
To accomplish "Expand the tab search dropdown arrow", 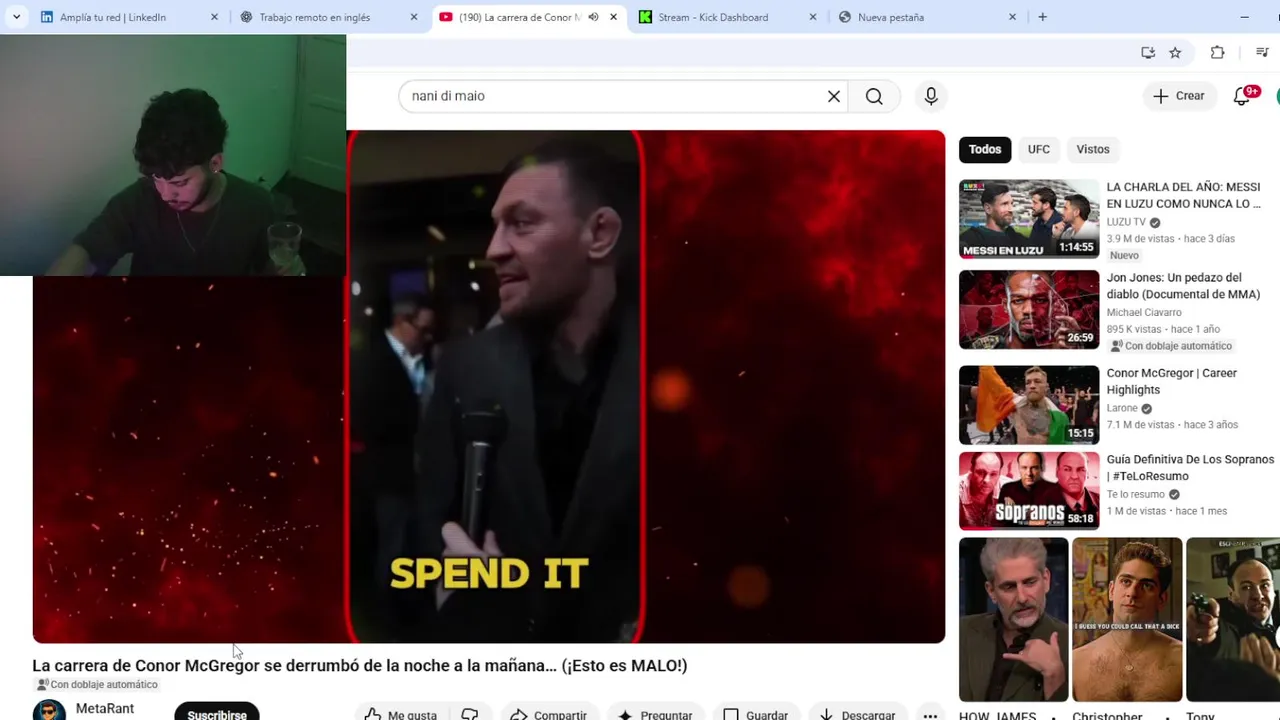I will point(16,17).
